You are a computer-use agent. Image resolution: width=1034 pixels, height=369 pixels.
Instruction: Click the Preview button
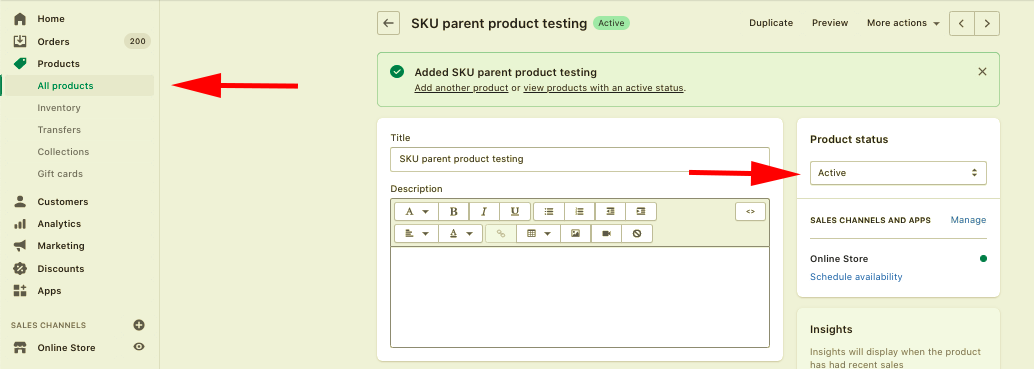[x=830, y=23]
